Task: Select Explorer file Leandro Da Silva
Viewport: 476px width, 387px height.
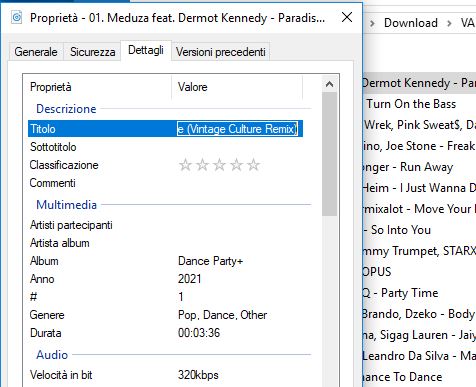Action: [419, 356]
